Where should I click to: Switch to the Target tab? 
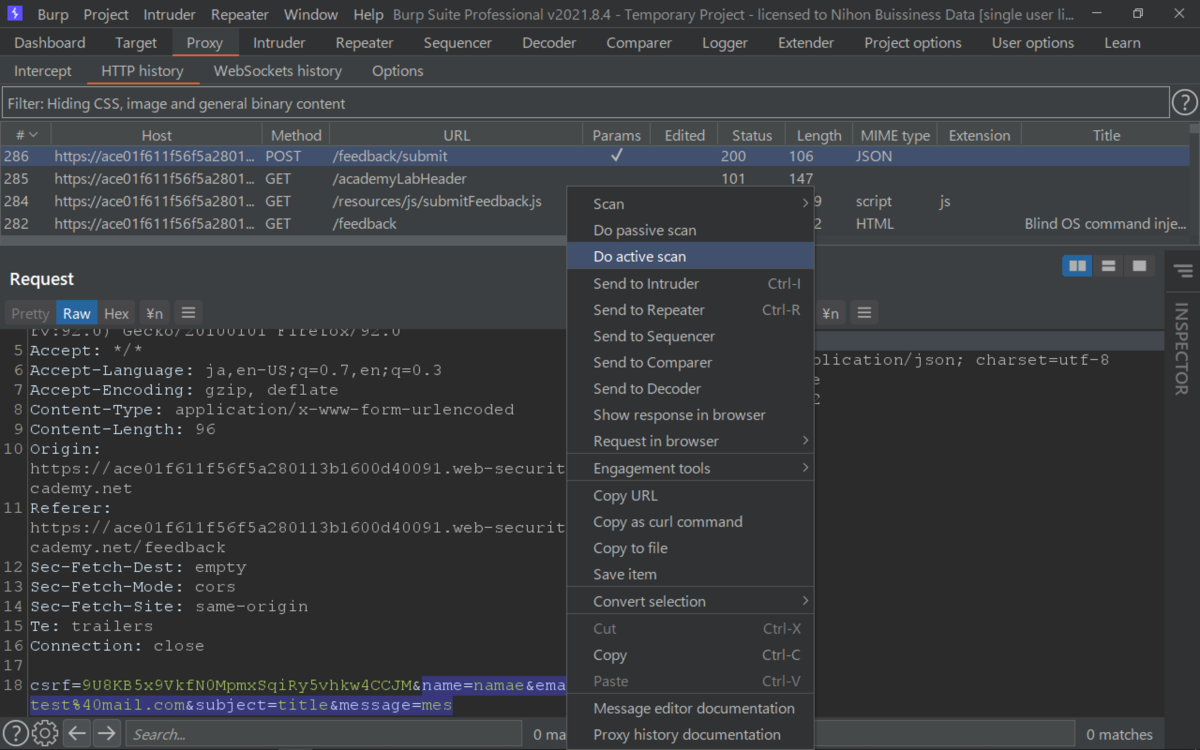pos(136,43)
